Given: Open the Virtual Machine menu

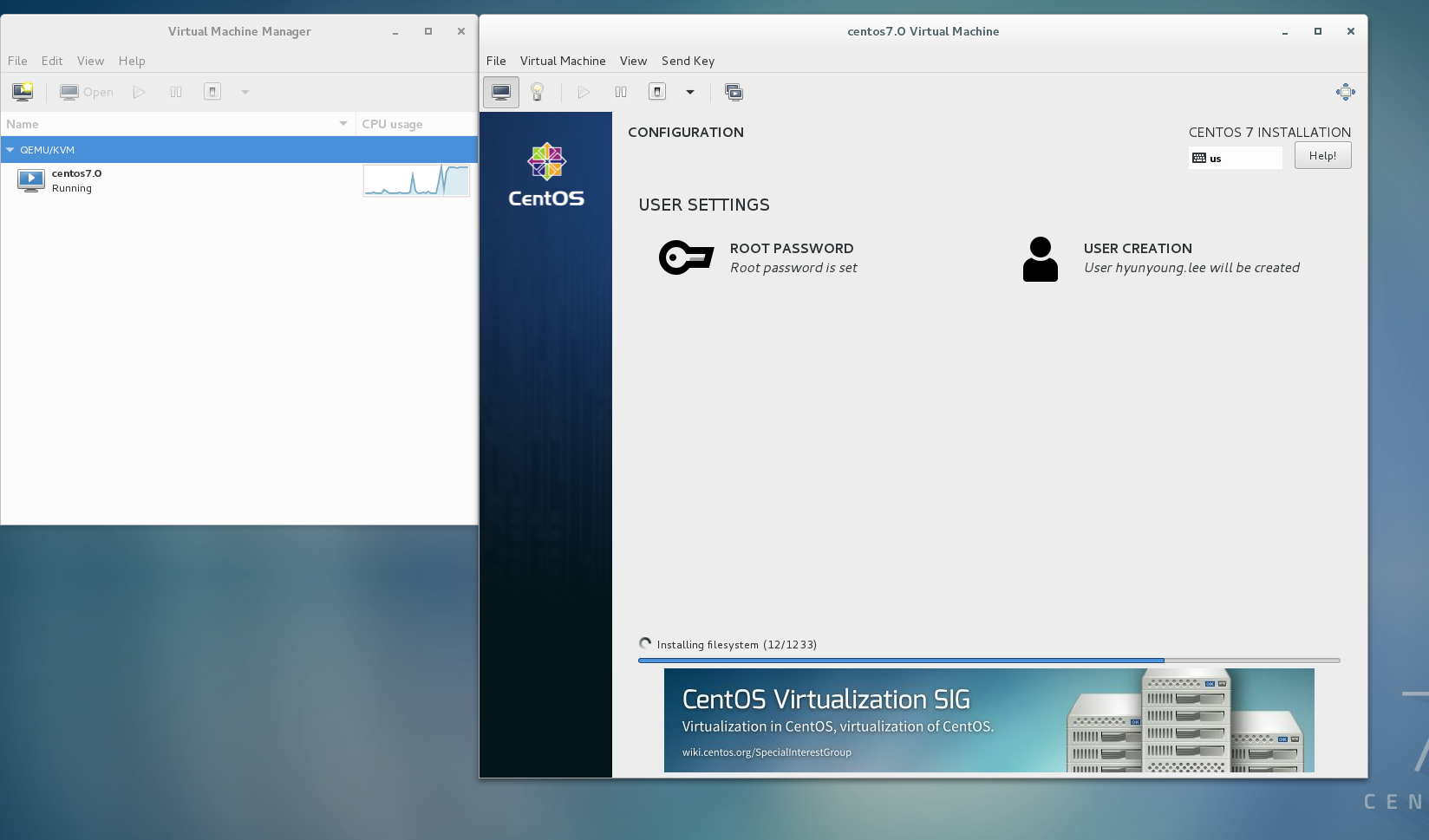Looking at the screenshot, I should tap(563, 61).
